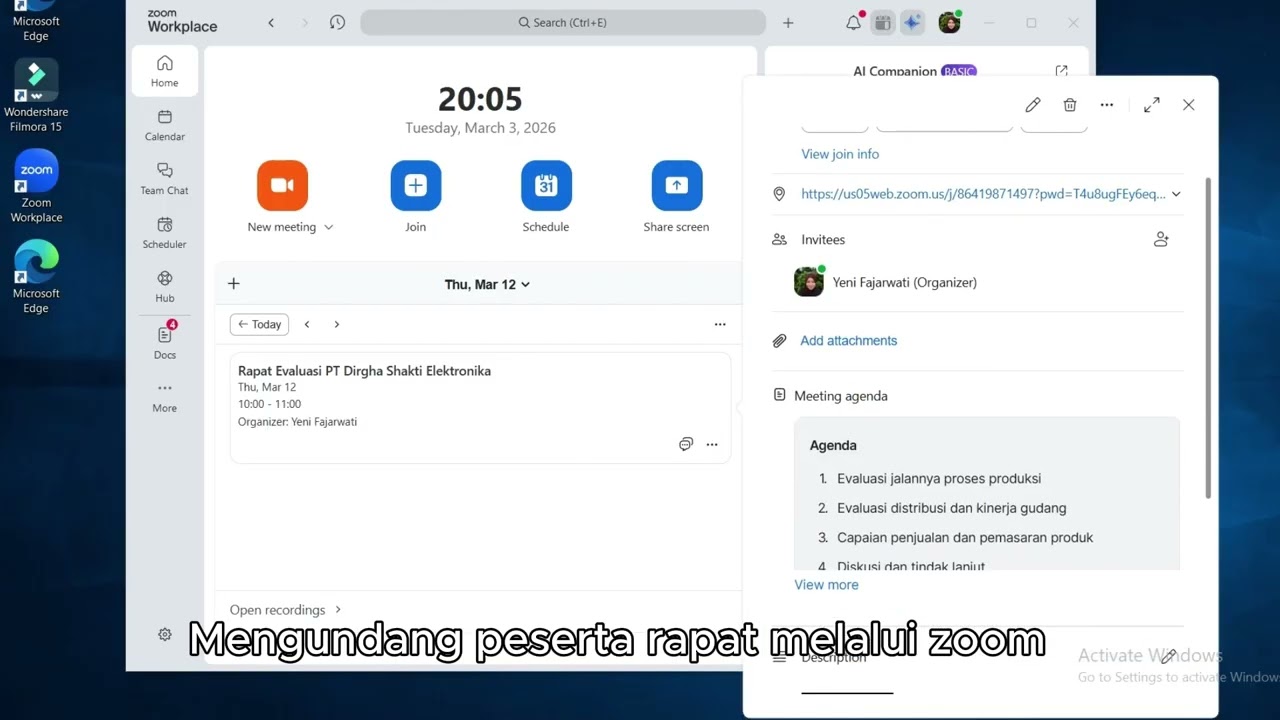Start a New meeting
Viewport: 1280px width, 720px height.
pos(282,186)
